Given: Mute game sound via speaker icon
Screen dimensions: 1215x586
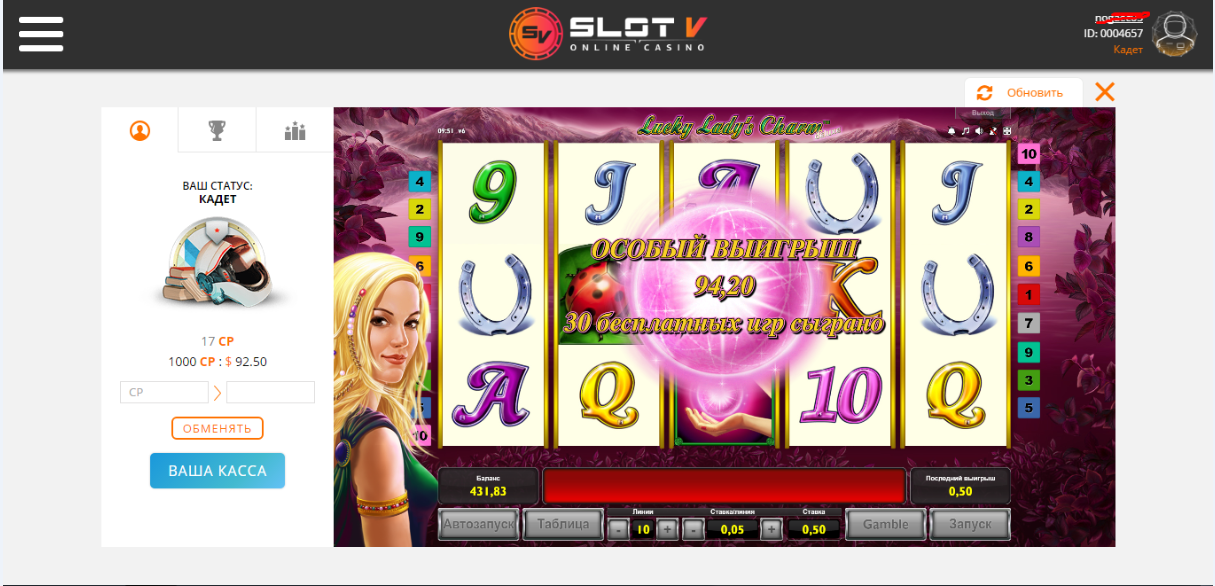Looking at the screenshot, I should 979,131.
